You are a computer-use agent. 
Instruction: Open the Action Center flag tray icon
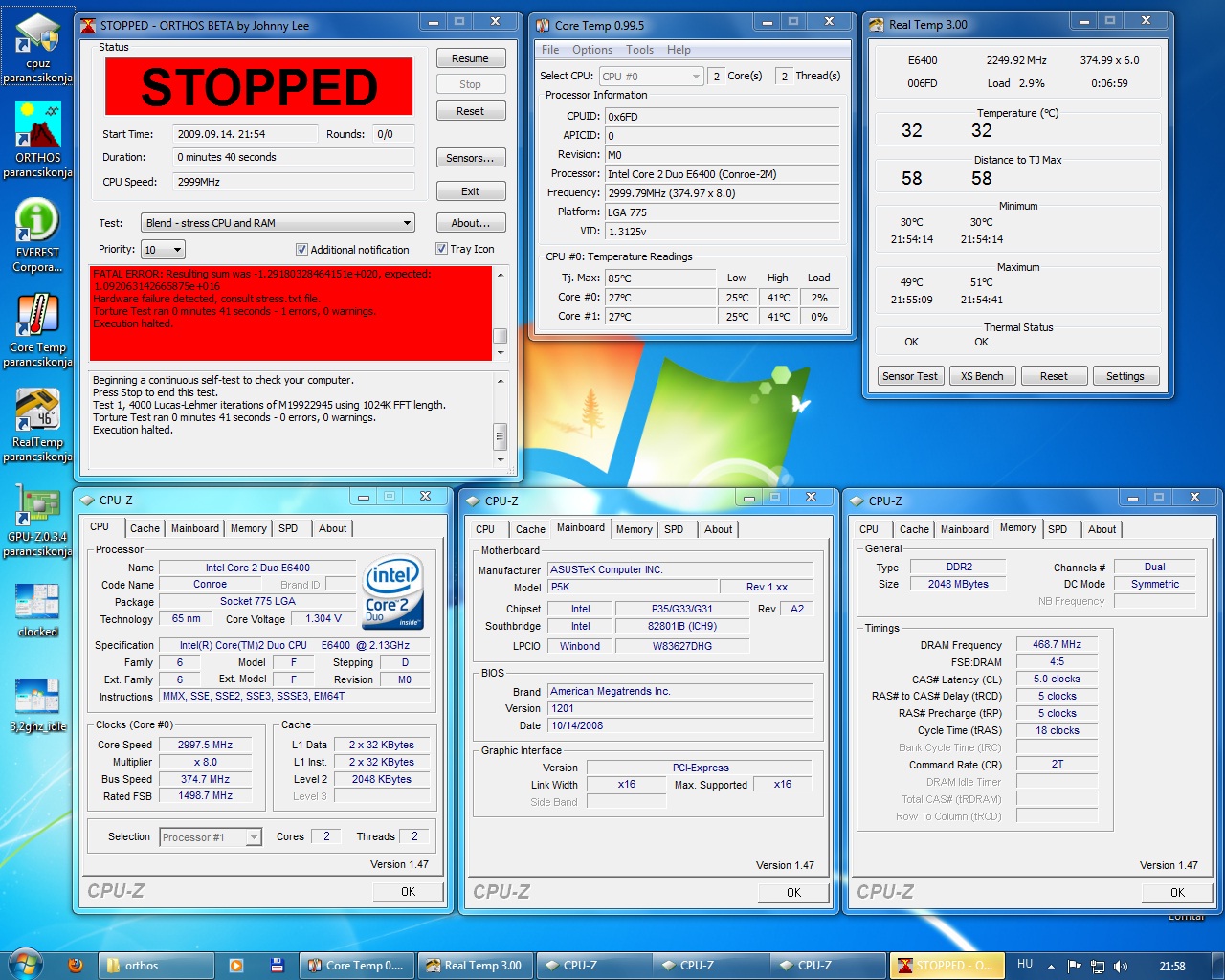[1074, 967]
